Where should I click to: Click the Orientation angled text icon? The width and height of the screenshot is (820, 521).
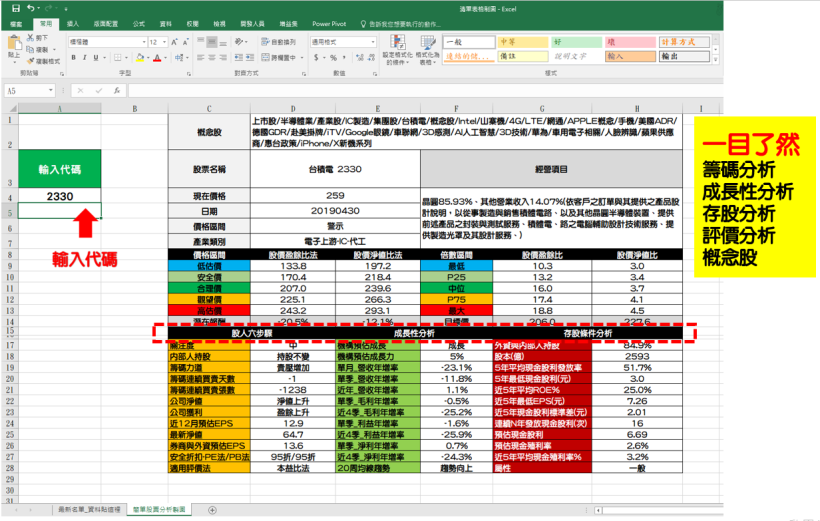coord(239,41)
